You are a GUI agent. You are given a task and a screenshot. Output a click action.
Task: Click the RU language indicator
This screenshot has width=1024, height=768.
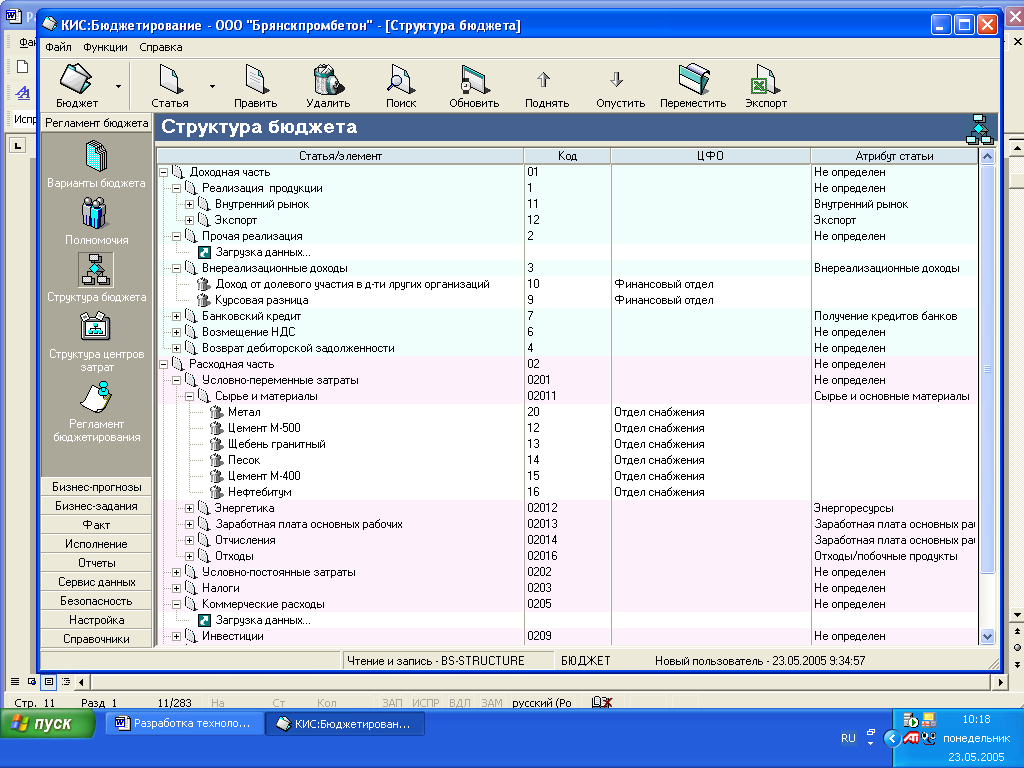[x=848, y=738]
